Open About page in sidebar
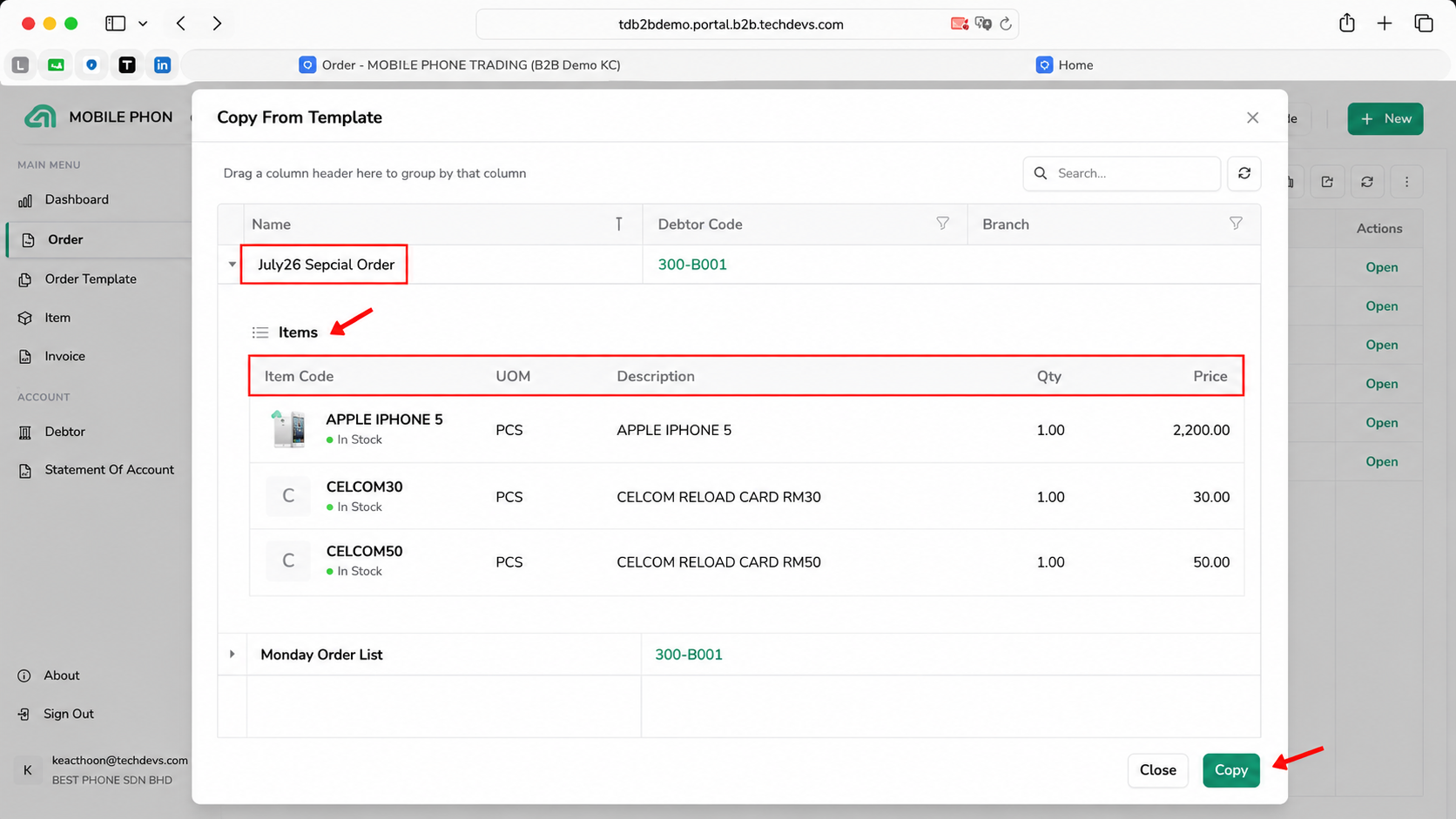The width and height of the screenshot is (1456, 819). [62, 675]
